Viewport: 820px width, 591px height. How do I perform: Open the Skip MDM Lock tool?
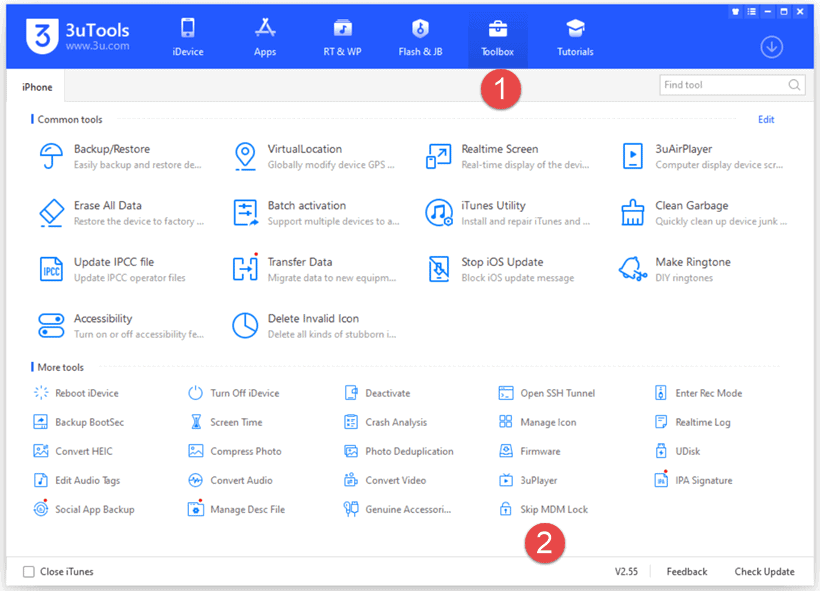click(x=544, y=509)
